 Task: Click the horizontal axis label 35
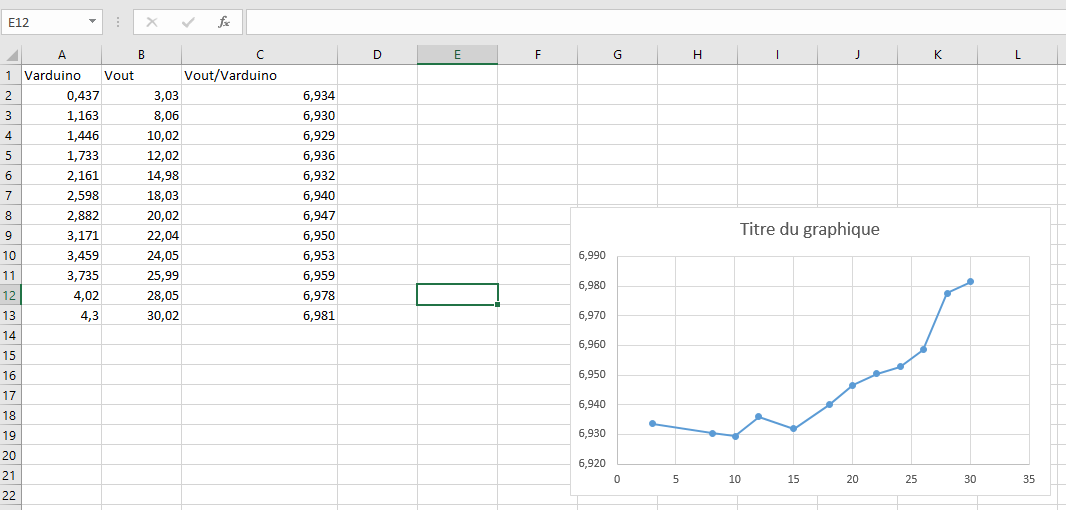(1029, 479)
